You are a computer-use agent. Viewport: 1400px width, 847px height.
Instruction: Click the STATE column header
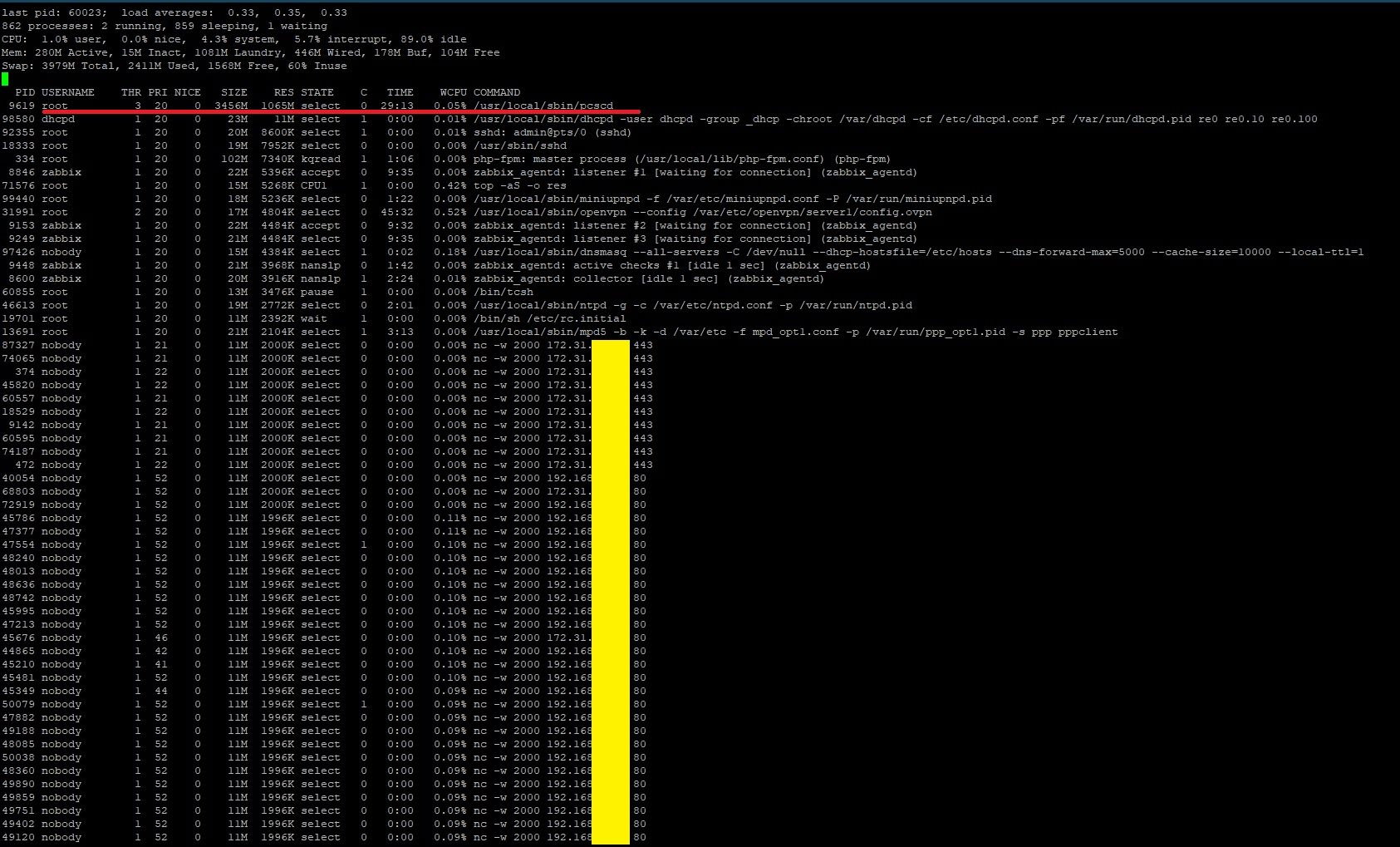317,92
